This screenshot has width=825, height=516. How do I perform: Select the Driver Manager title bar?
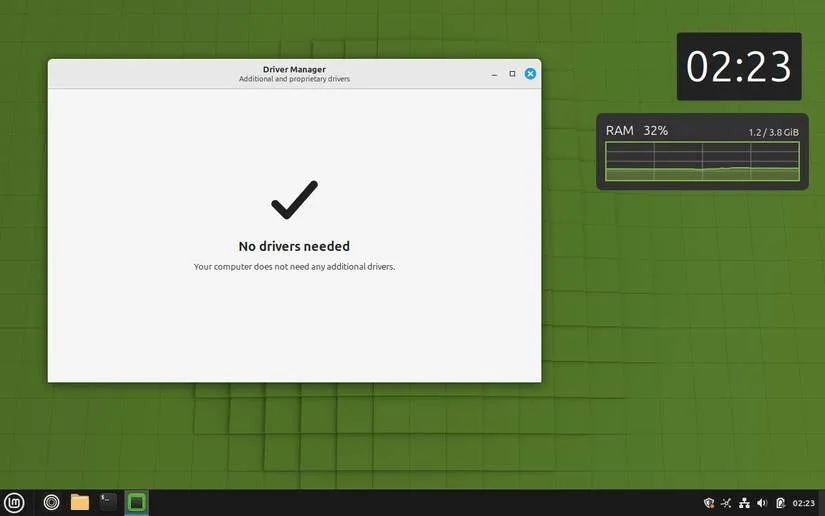(294, 74)
